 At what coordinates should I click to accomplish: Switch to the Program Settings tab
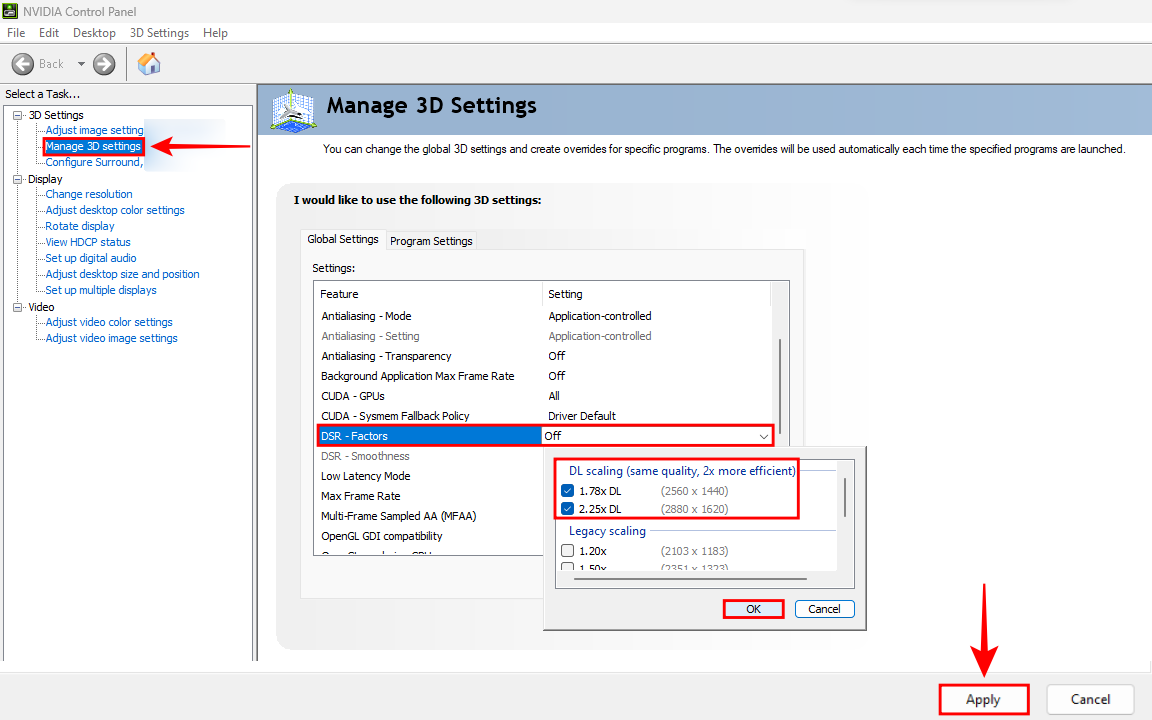[431, 241]
